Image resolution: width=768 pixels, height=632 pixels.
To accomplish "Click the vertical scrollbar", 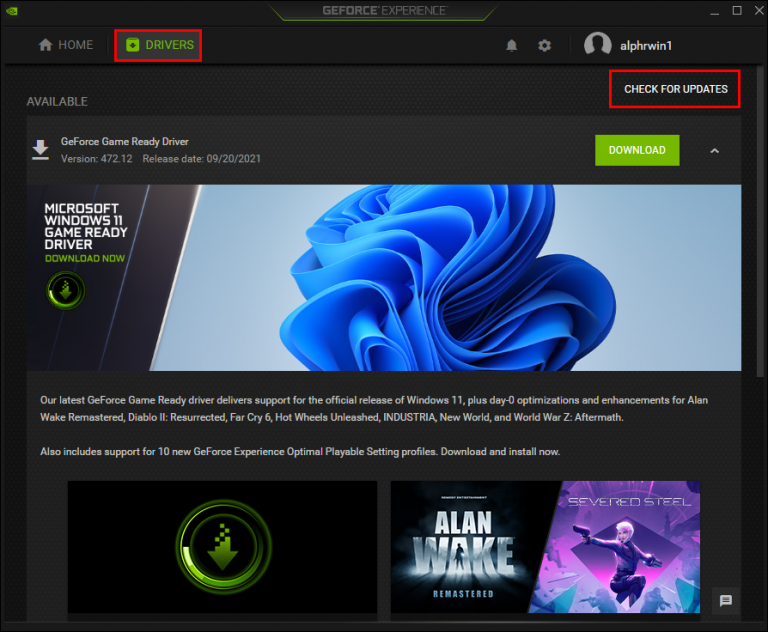I will [760, 221].
